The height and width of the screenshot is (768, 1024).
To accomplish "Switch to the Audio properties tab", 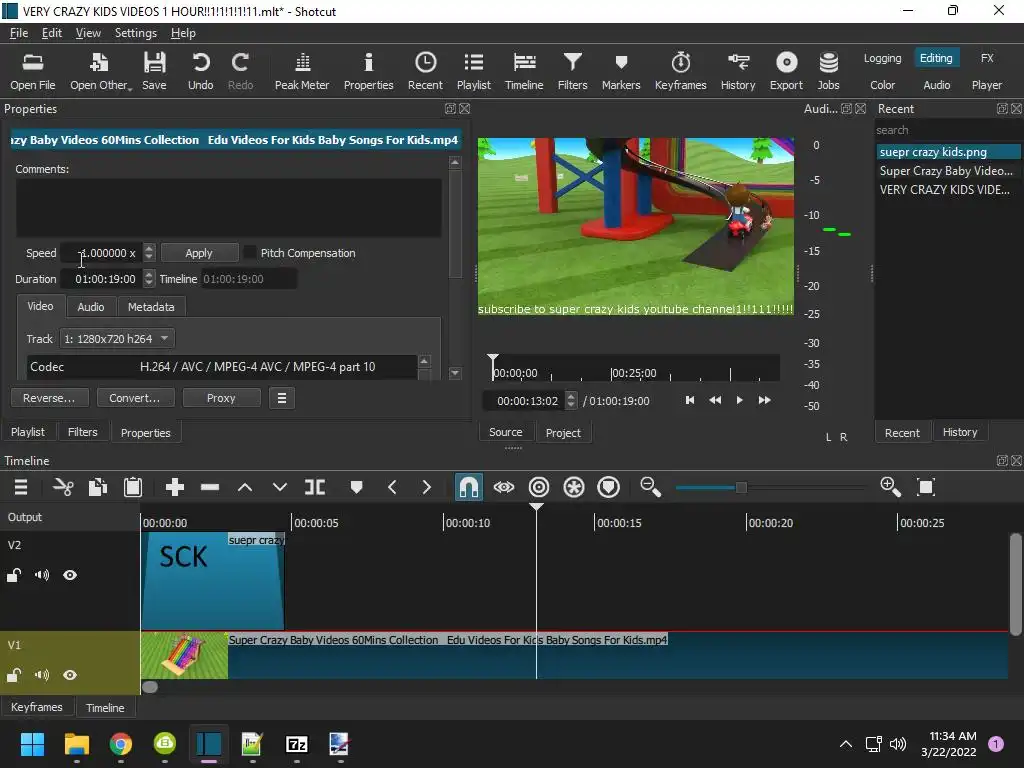I will (x=91, y=307).
